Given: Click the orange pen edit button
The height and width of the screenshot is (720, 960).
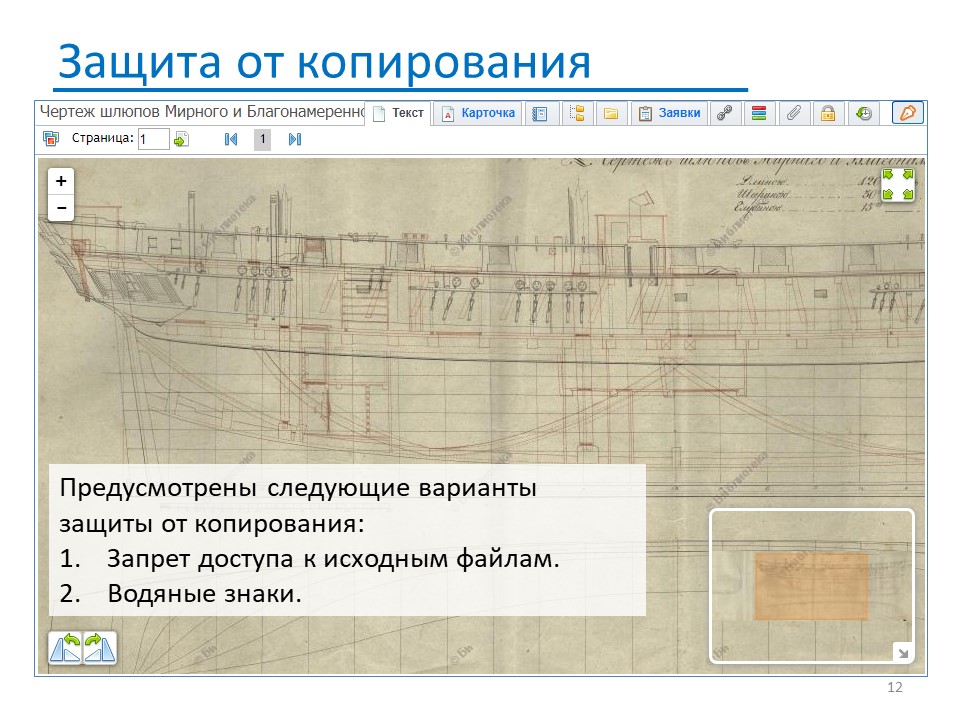Looking at the screenshot, I should coord(907,113).
